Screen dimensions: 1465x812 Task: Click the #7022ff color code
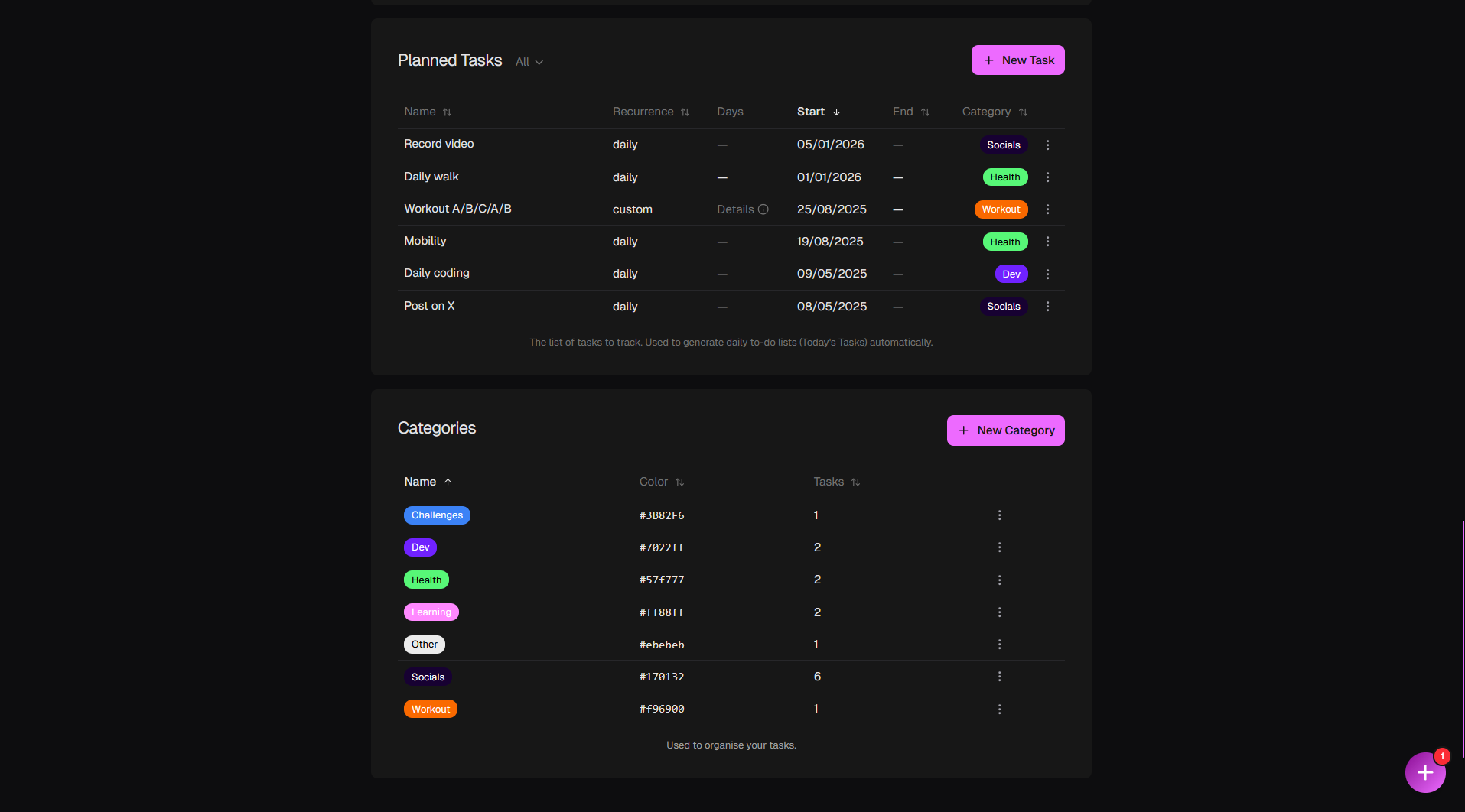click(662, 547)
